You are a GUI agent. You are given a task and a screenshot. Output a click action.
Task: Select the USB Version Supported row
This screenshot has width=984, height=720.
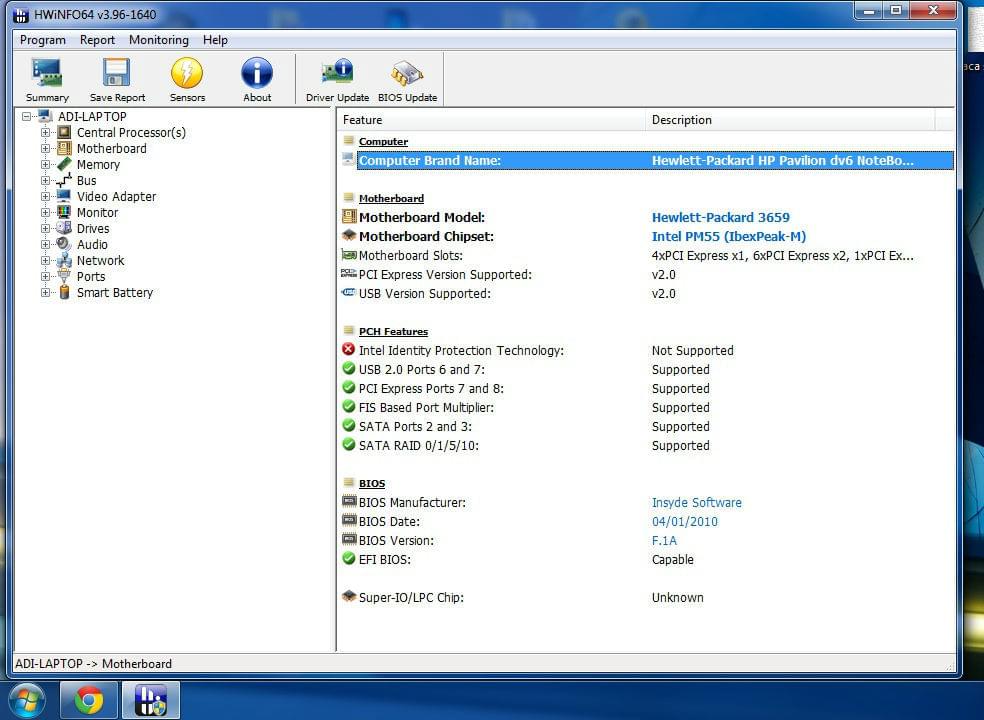tap(648, 293)
